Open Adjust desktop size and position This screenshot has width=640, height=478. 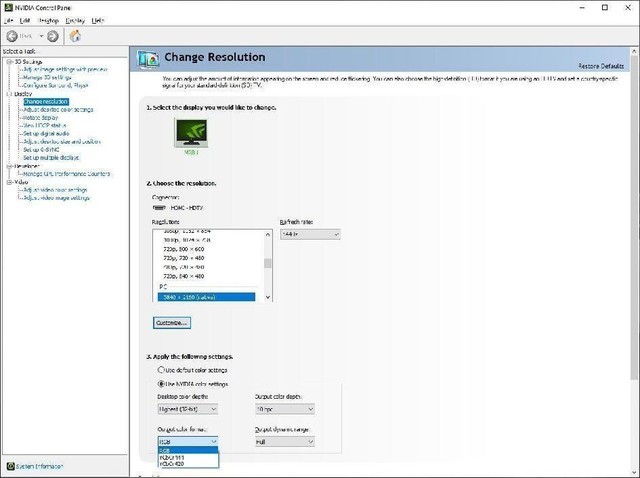point(62,142)
